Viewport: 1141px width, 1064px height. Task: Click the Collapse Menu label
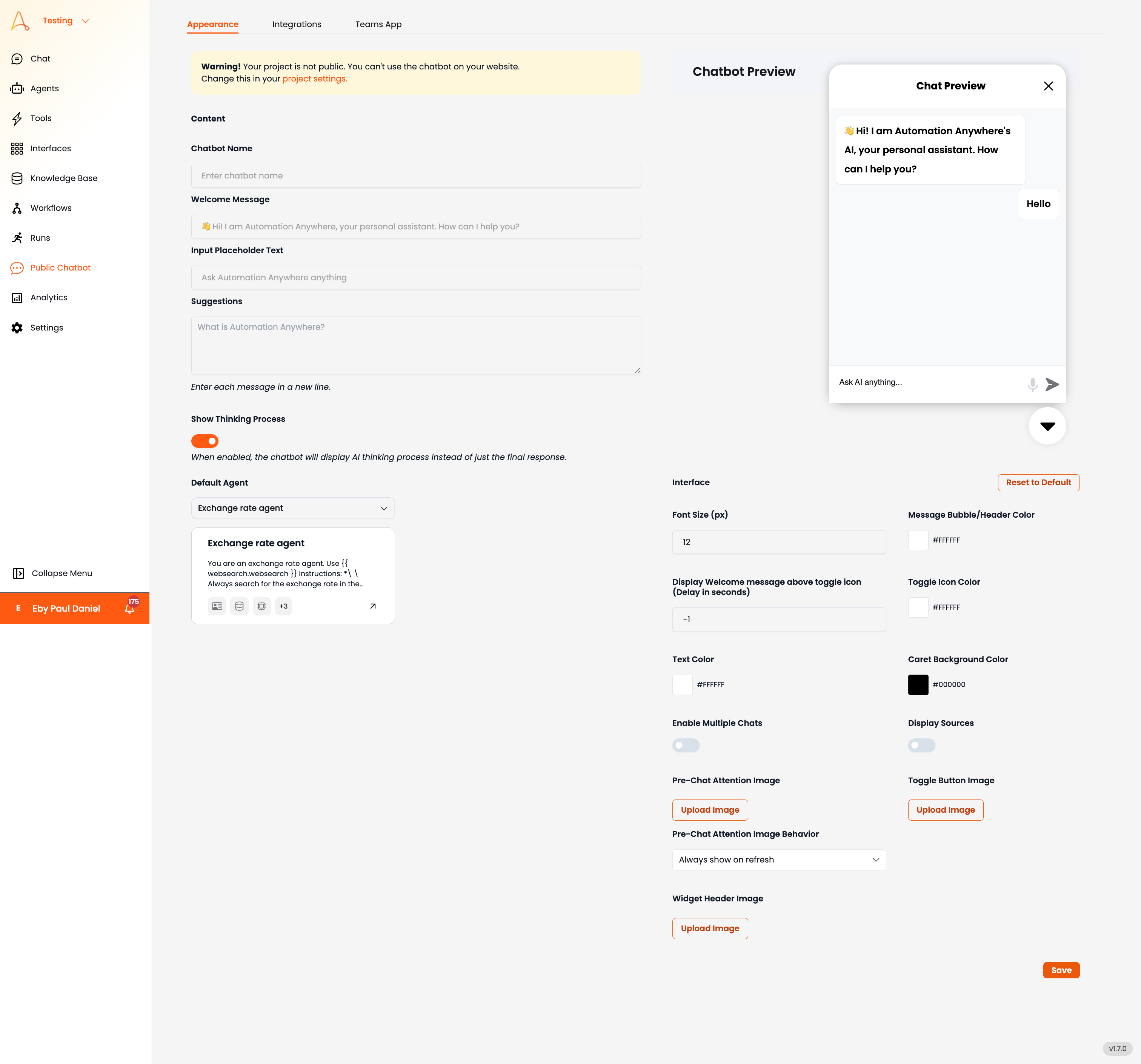(x=62, y=574)
